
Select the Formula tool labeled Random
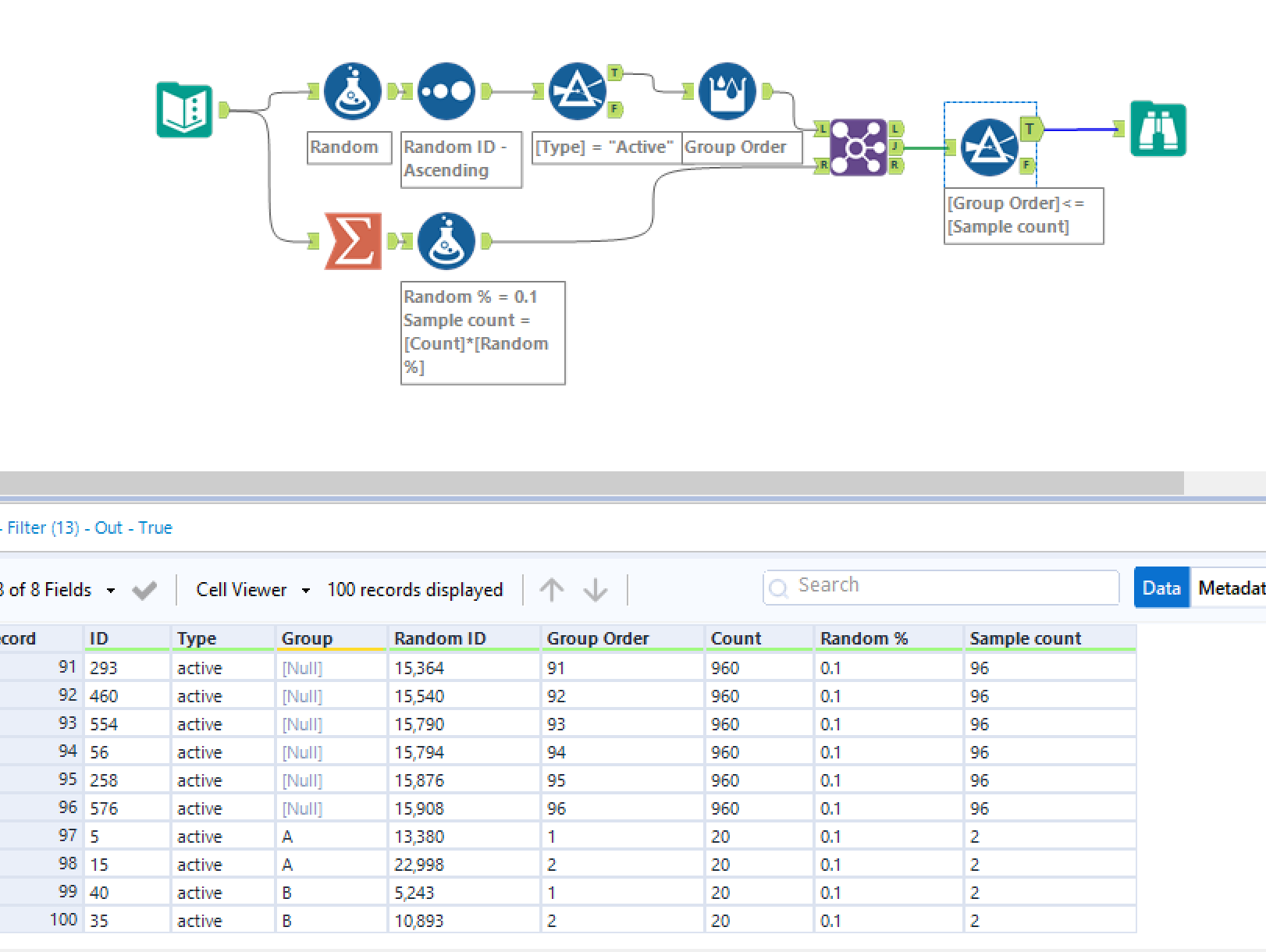click(351, 91)
